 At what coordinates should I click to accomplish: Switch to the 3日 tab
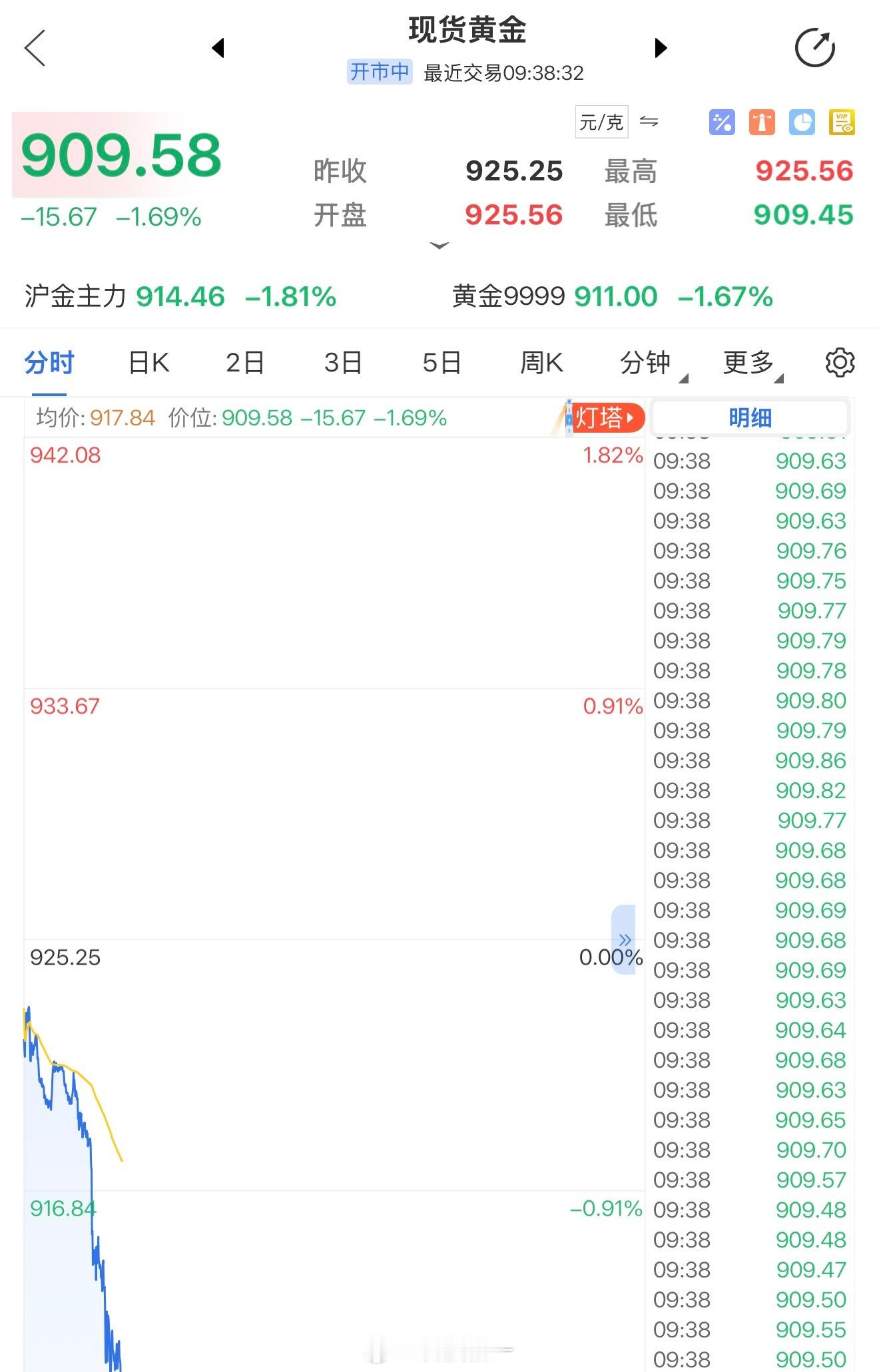(x=343, y=363)
